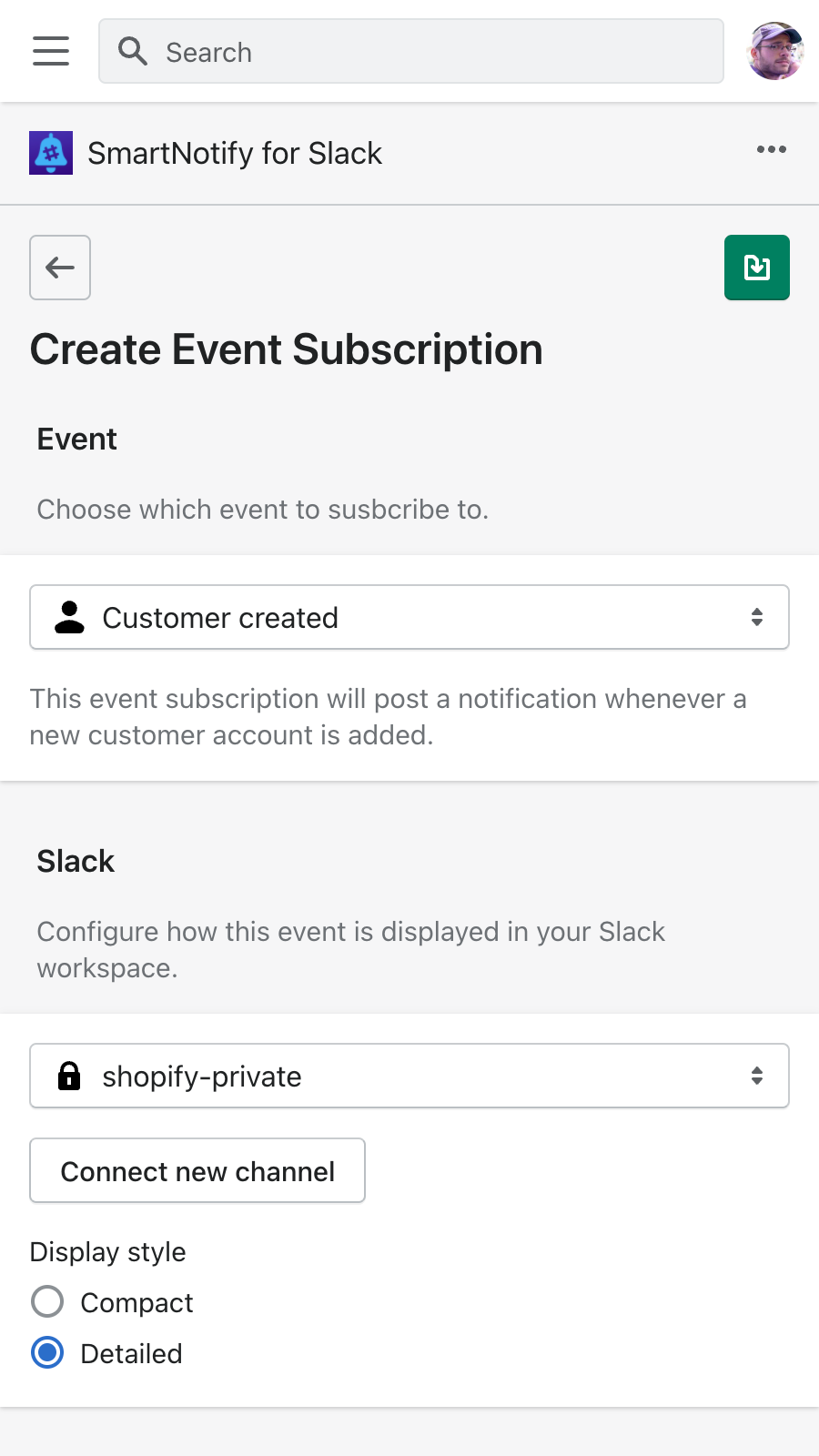Go back using the left arrow button
The width and height of the screenshot is (819, 1456).
[60, 268]
